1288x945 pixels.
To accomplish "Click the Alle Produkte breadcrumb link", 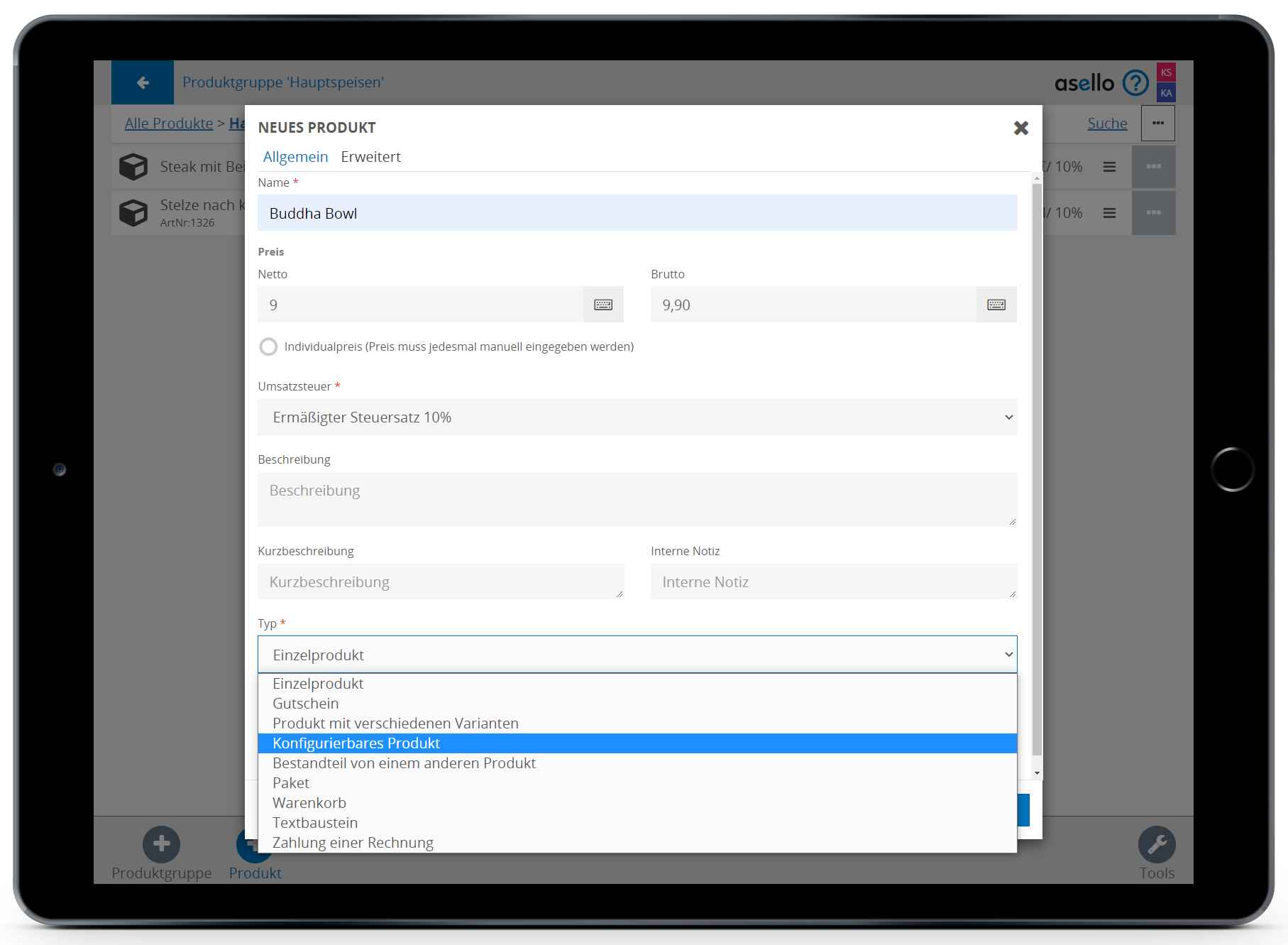I will [169, 124].
